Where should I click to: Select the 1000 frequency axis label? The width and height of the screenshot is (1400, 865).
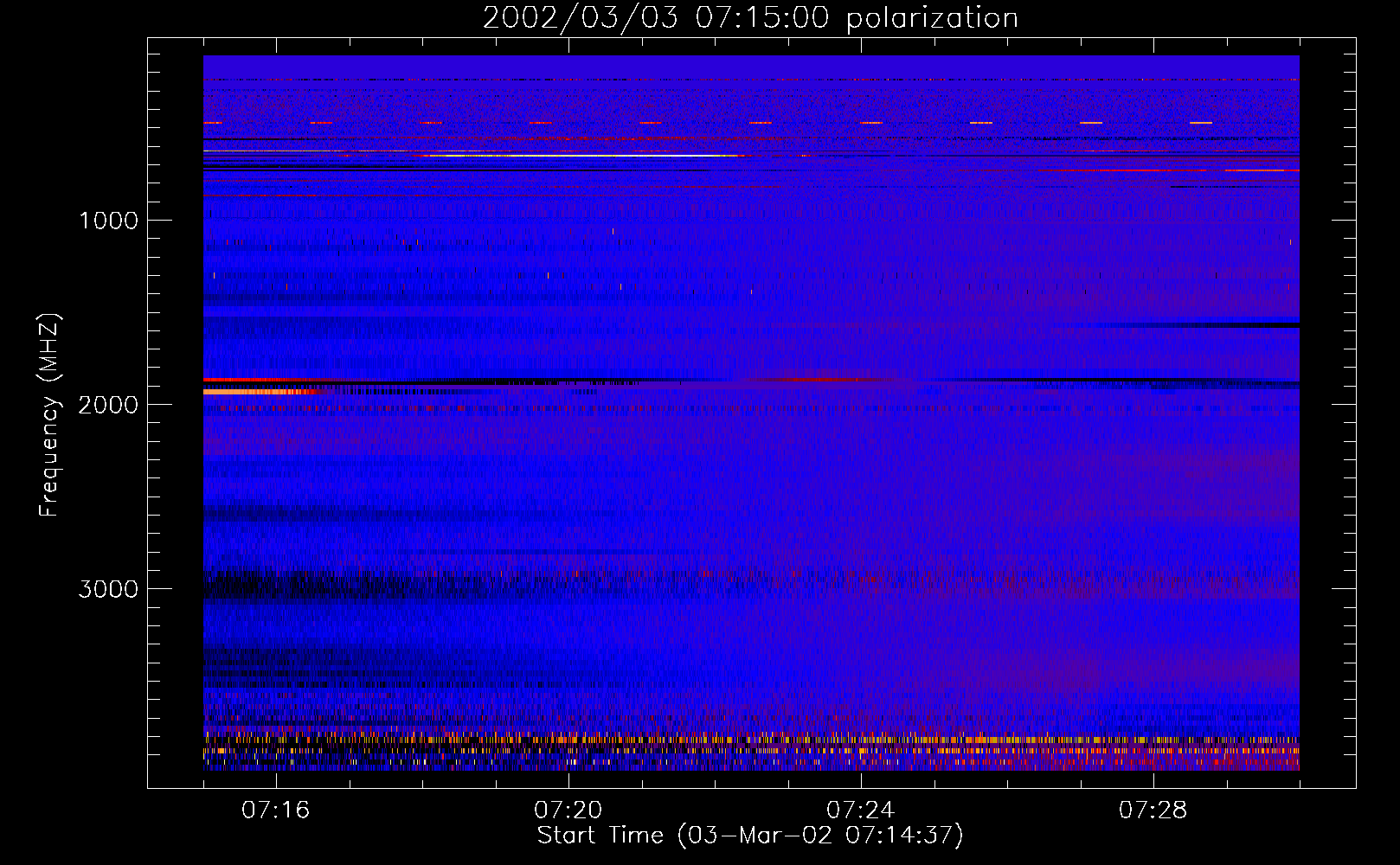(109, 221)
